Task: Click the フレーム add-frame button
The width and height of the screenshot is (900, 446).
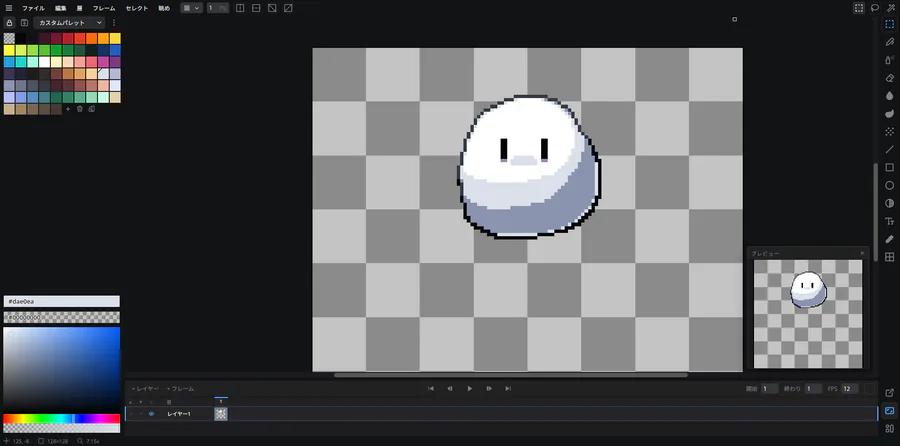Action: (180, 389)
